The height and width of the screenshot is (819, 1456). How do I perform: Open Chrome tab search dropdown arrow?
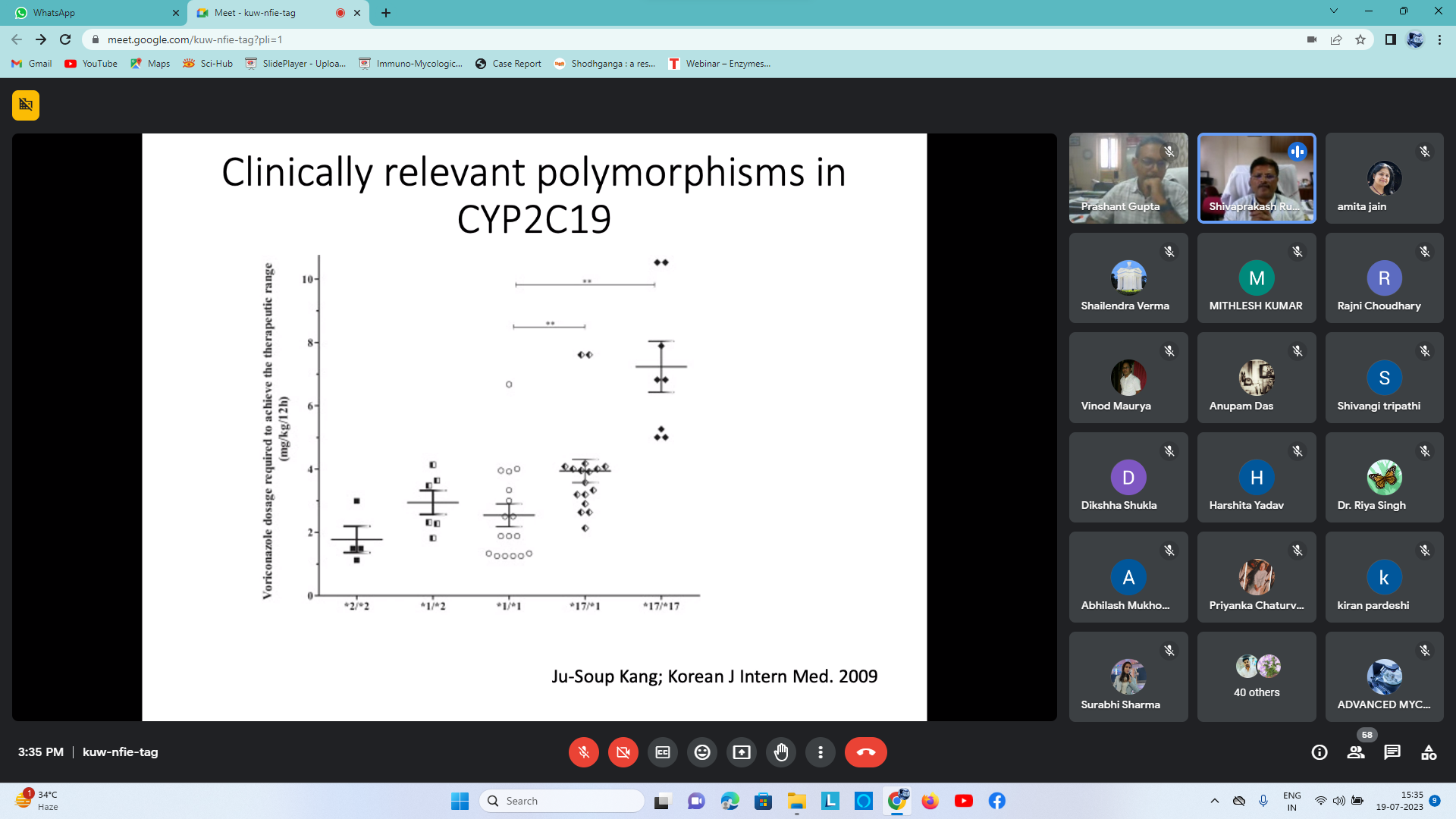pyautogui.click(x=1334, y=11)
